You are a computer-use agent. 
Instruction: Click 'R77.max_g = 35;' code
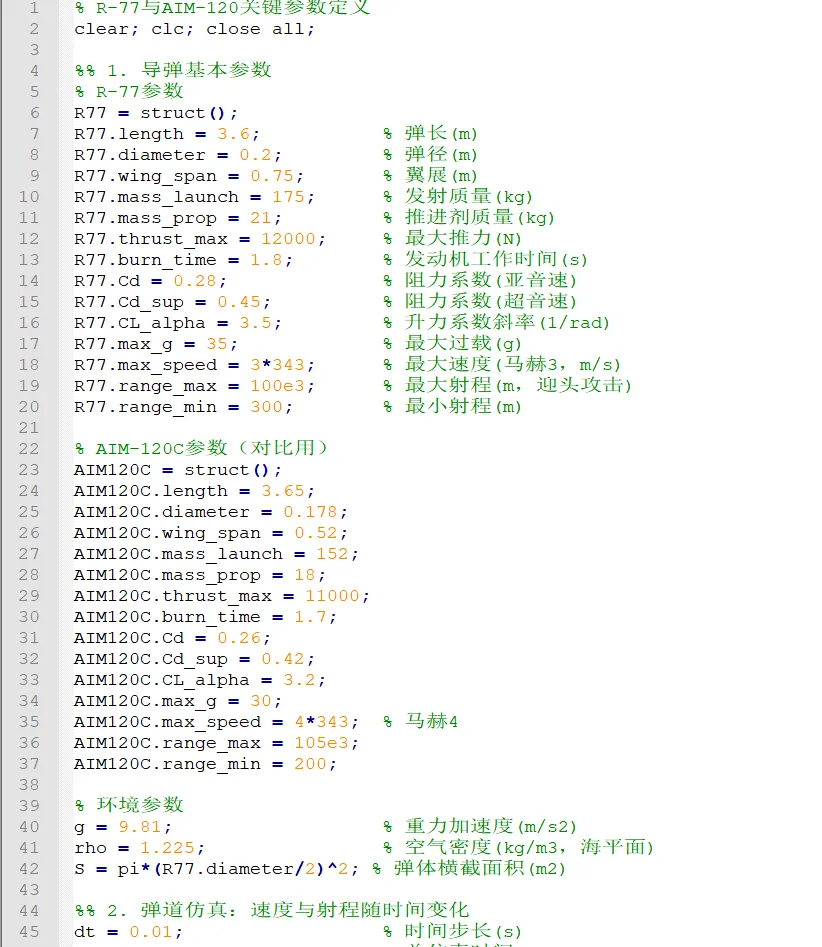coord(156,344)
